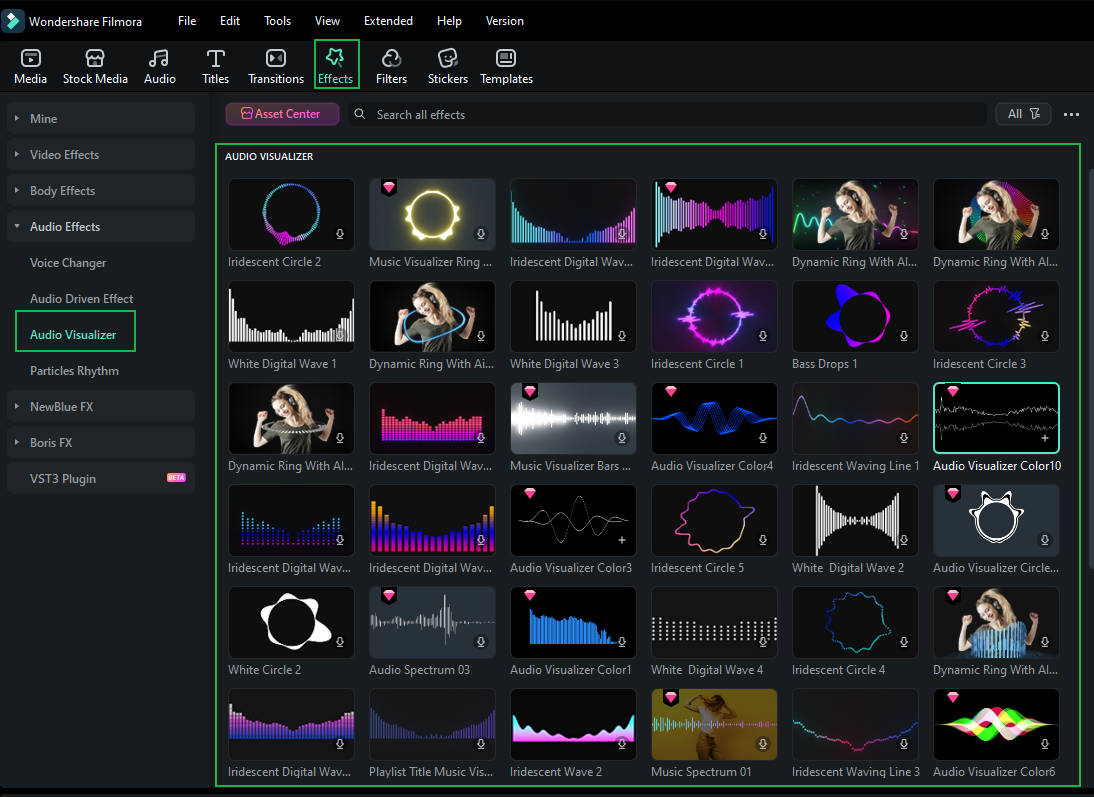Open the Transitions panel

click(x=275, y=66)
